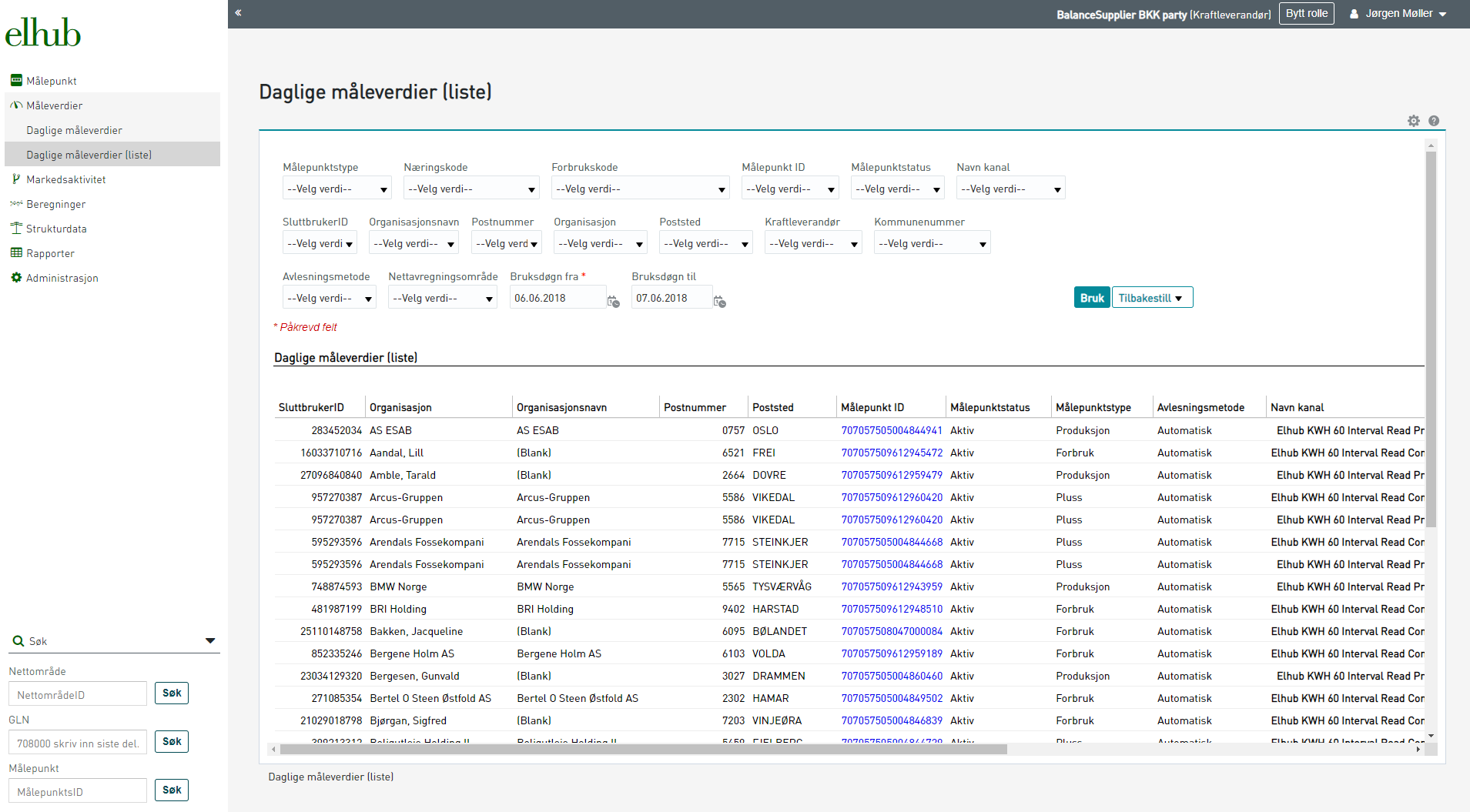Open Daglige måleverdier in the sidebar
1470x812 pixels.
tap(74, 130)
